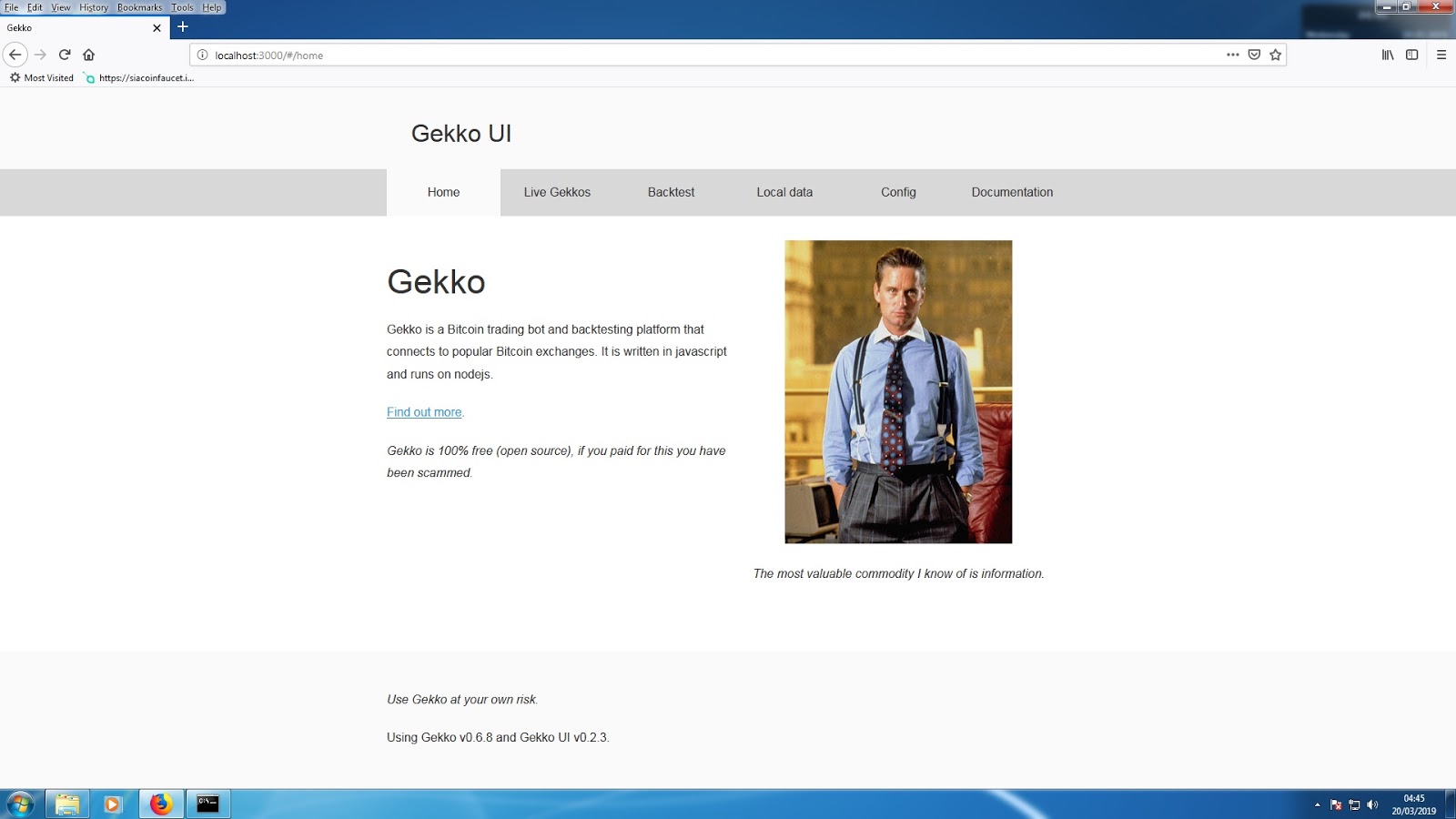Image resolution: width=1456 pixels, height=819 pixels.
Task: Open the Backtest page
Action: click(671, 192)
